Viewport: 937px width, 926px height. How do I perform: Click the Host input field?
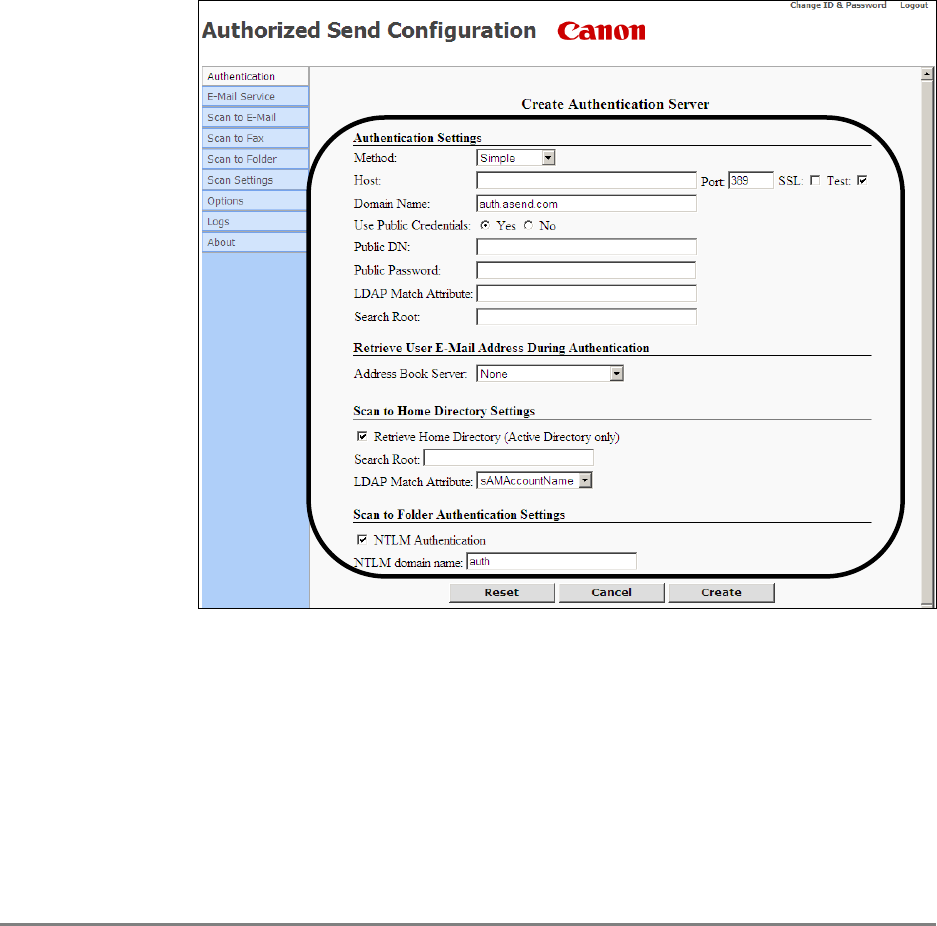pos(586,180)
